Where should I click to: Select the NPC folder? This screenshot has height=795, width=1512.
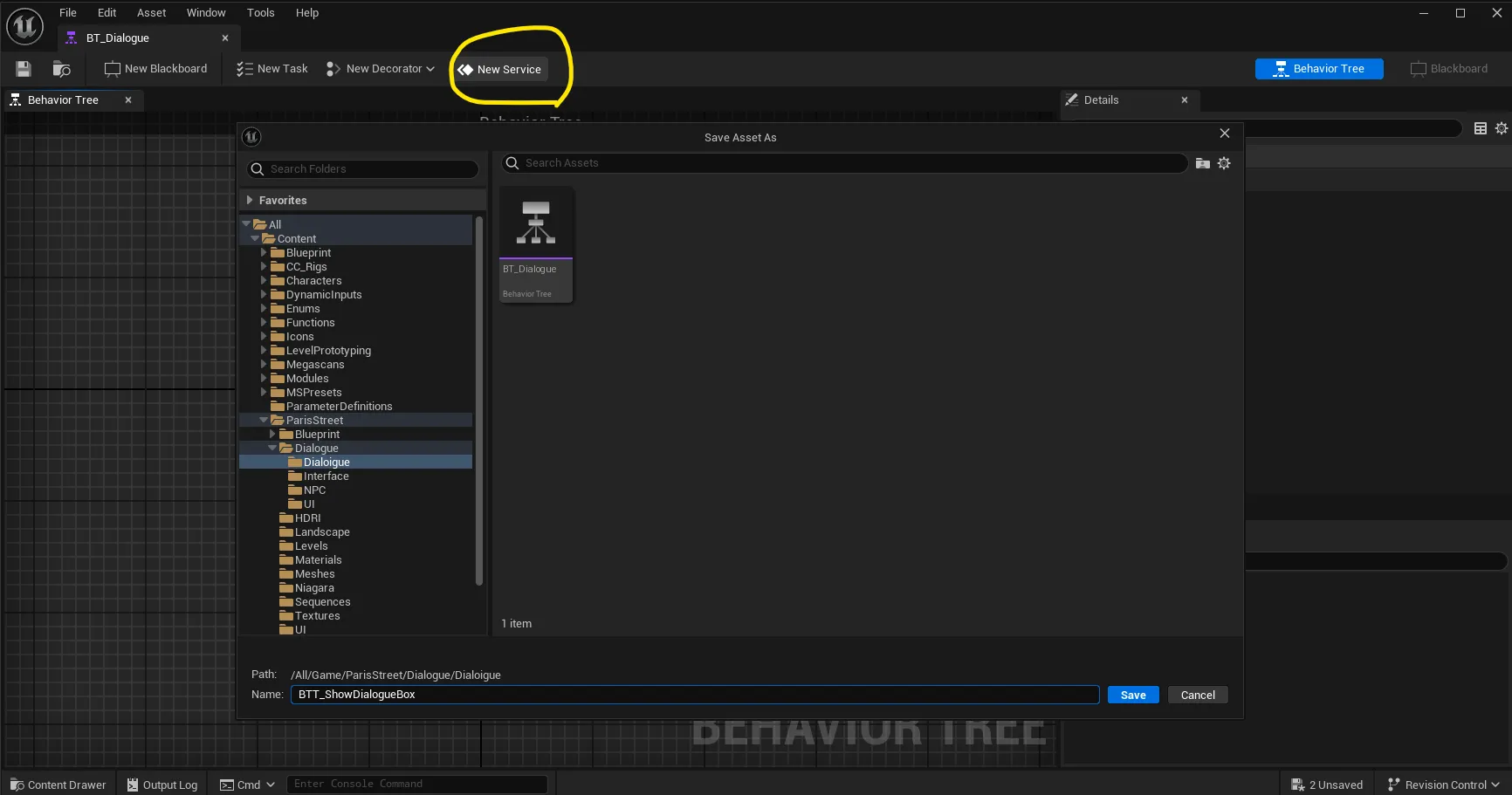pyautogui.click(x=314, y=490)
